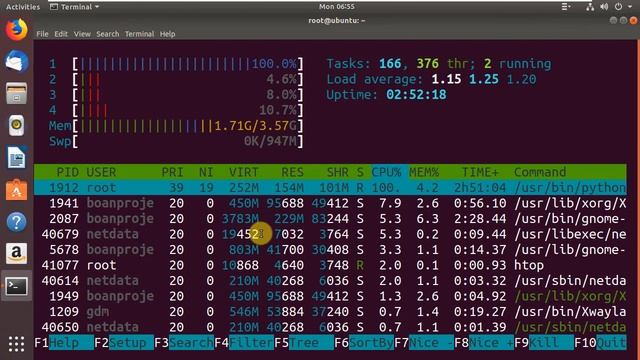The height and width of the screenshot is (360, 640).
Task: Sort by the PID column header
Action: tap(67, 172)
